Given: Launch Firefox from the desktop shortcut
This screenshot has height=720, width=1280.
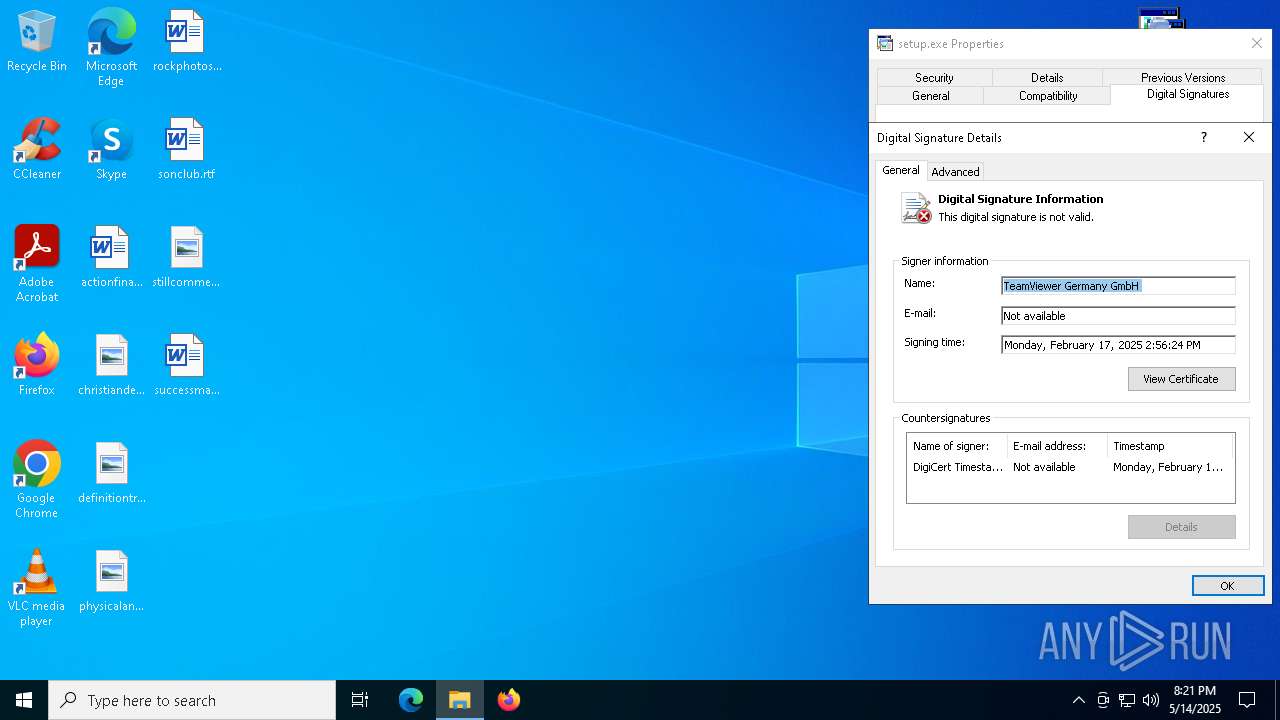Looking at the screenshot, I should [37, 365].
